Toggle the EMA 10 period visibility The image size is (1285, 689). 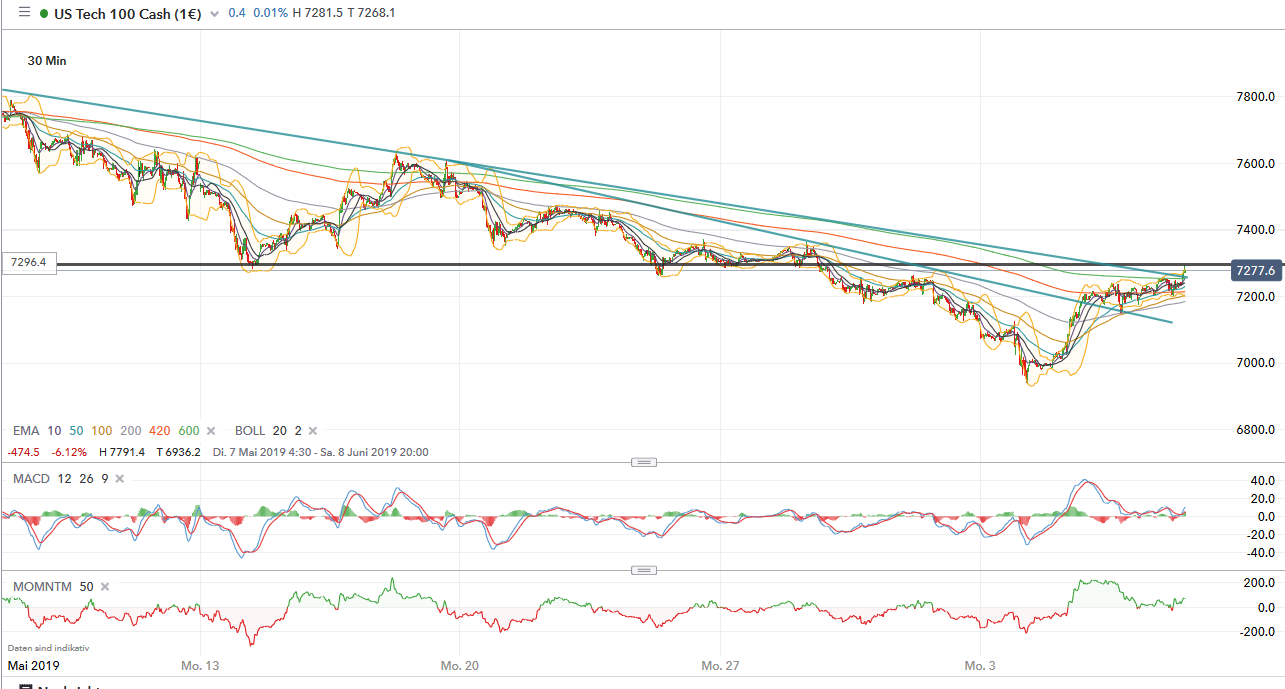53,430
